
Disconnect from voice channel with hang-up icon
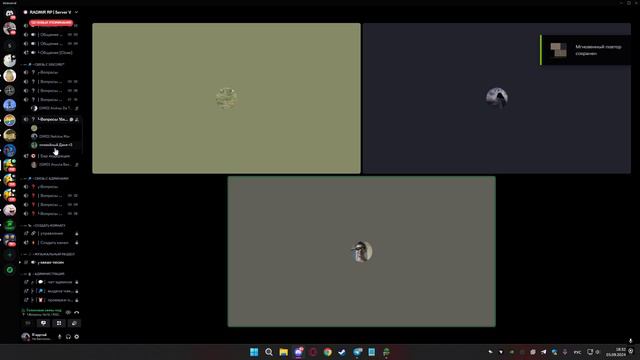77,312
